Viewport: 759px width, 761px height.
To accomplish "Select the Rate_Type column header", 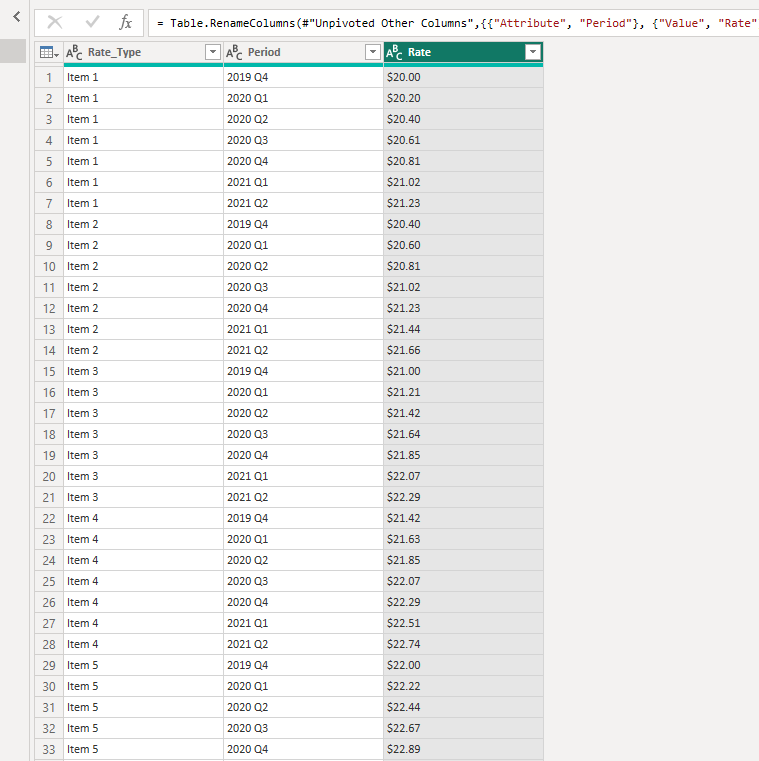I will (x=143, y=52).
